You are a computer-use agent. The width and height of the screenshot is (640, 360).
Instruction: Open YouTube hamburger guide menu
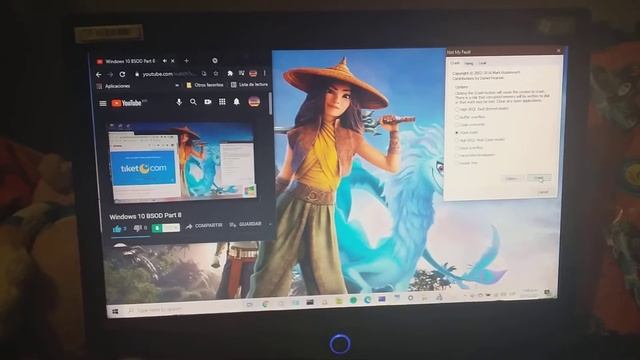point(103,104)
